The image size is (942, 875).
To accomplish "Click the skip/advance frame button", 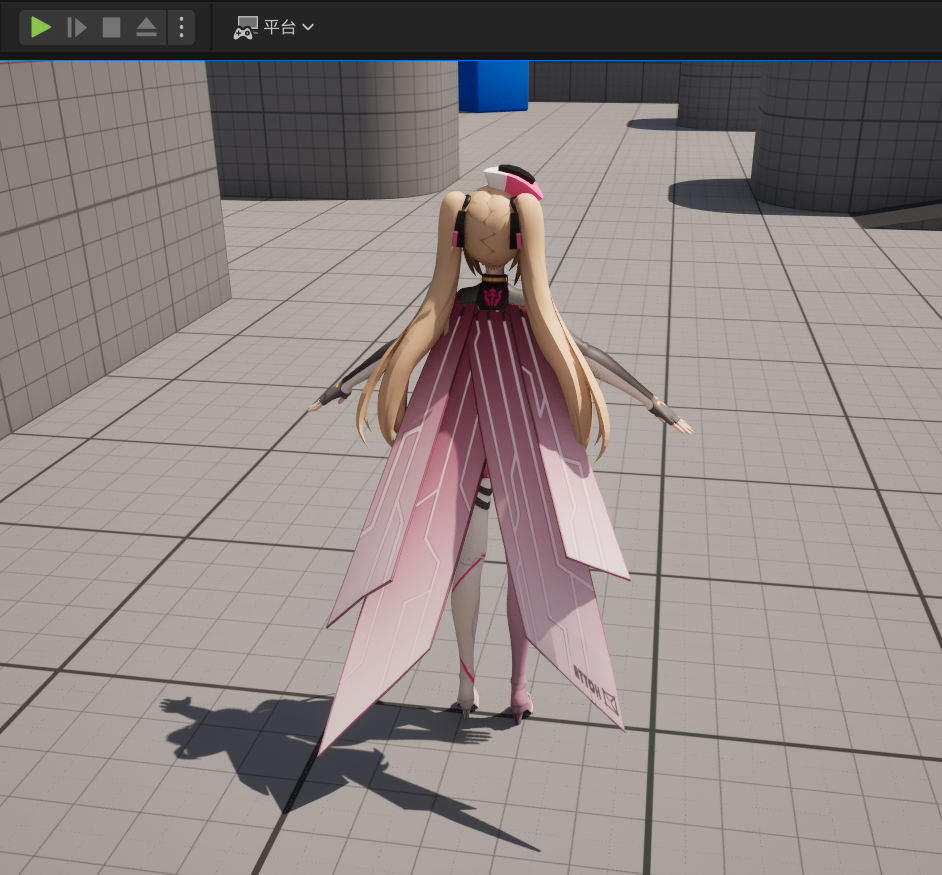I will [x=76, y=27].
